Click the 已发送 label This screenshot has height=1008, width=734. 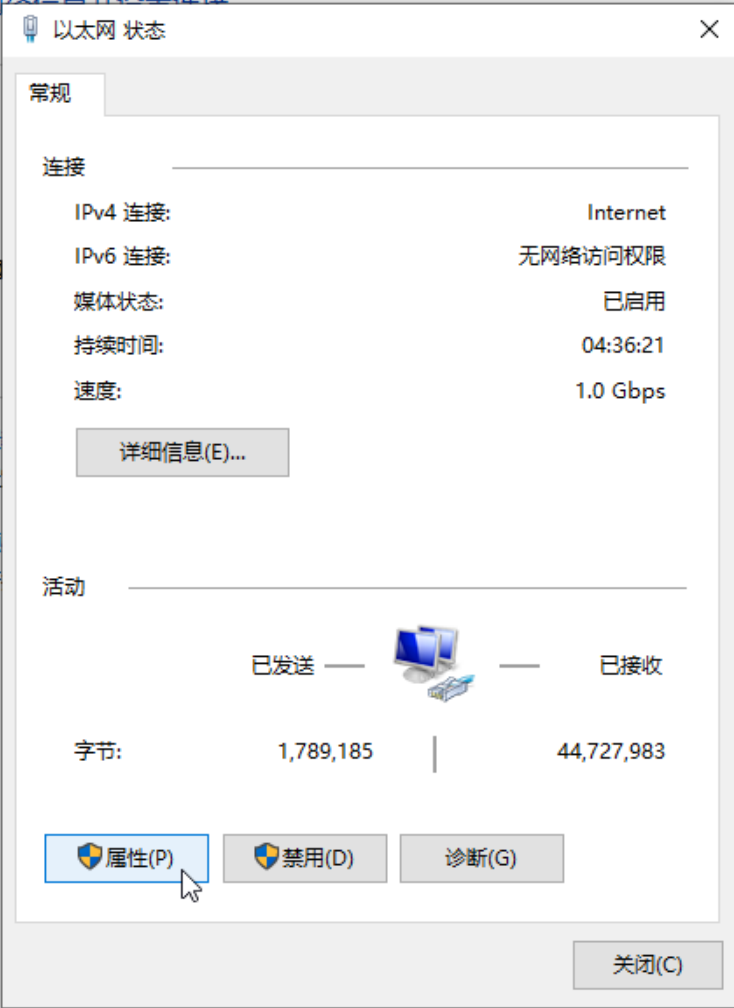(x=283, y=665)
